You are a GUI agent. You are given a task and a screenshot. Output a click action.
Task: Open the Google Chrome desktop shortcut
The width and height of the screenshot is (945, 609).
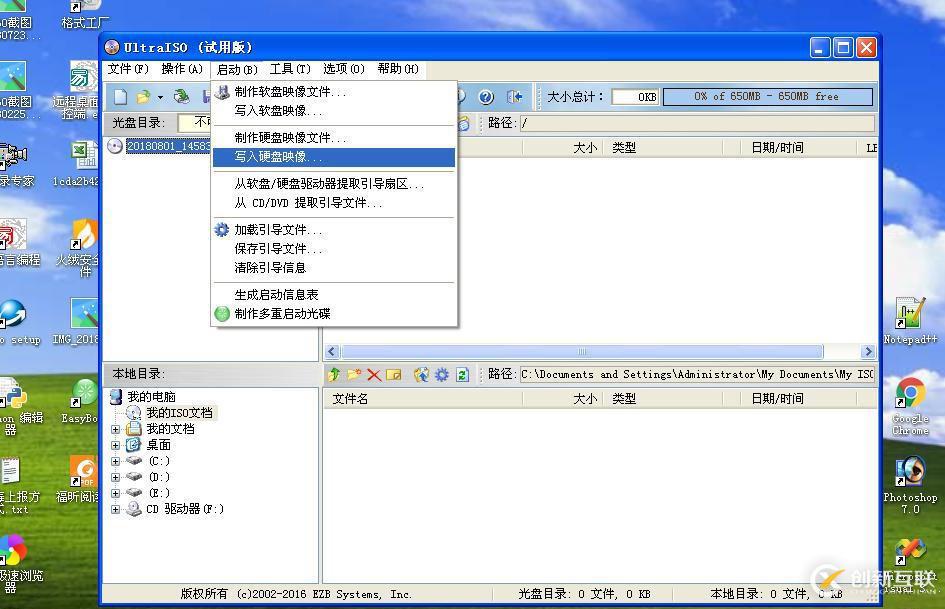pyautogui.click(x=910, y=406)
